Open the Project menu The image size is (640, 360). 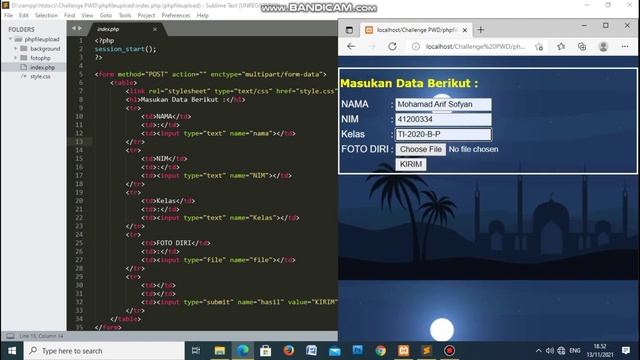pyautogui.click(x=146, y=15)
